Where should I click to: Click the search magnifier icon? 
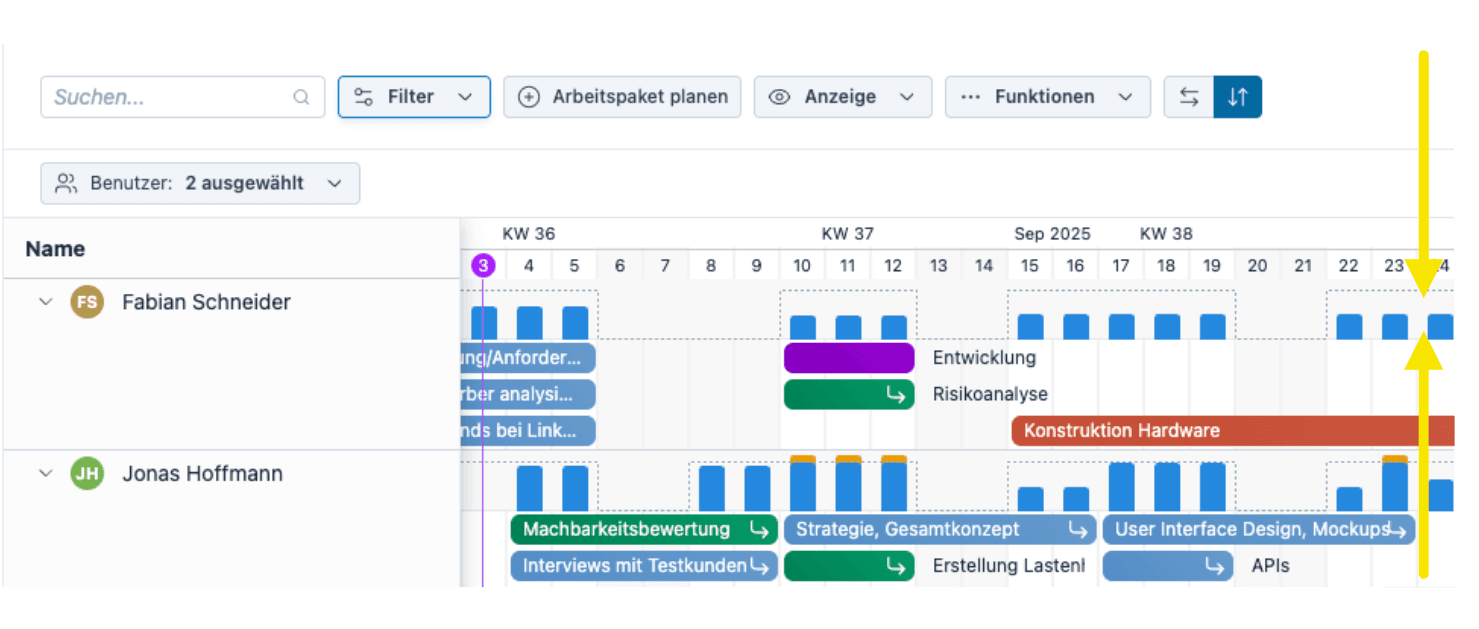tap(301, 98)
